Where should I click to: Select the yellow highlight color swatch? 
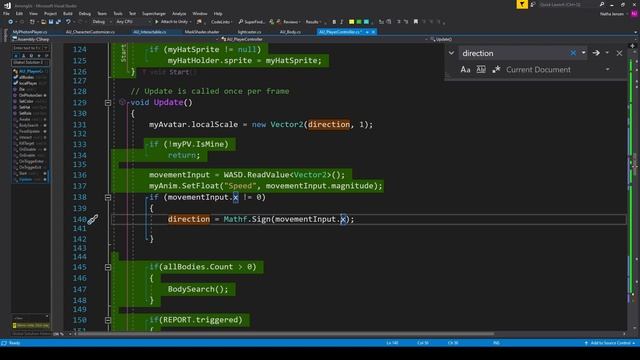coord(351,22)
